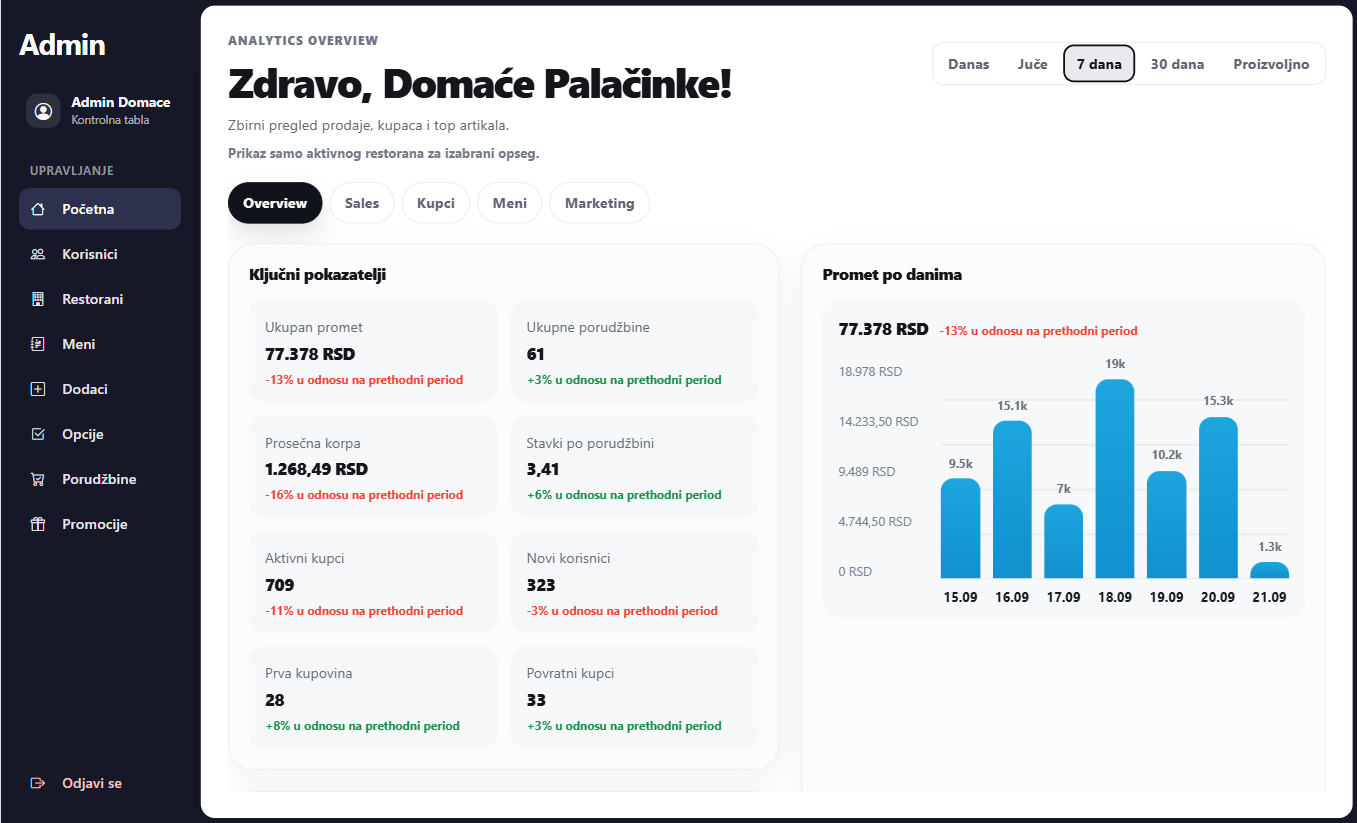Choose the Proizvoljno custom range

(1271, 64)
